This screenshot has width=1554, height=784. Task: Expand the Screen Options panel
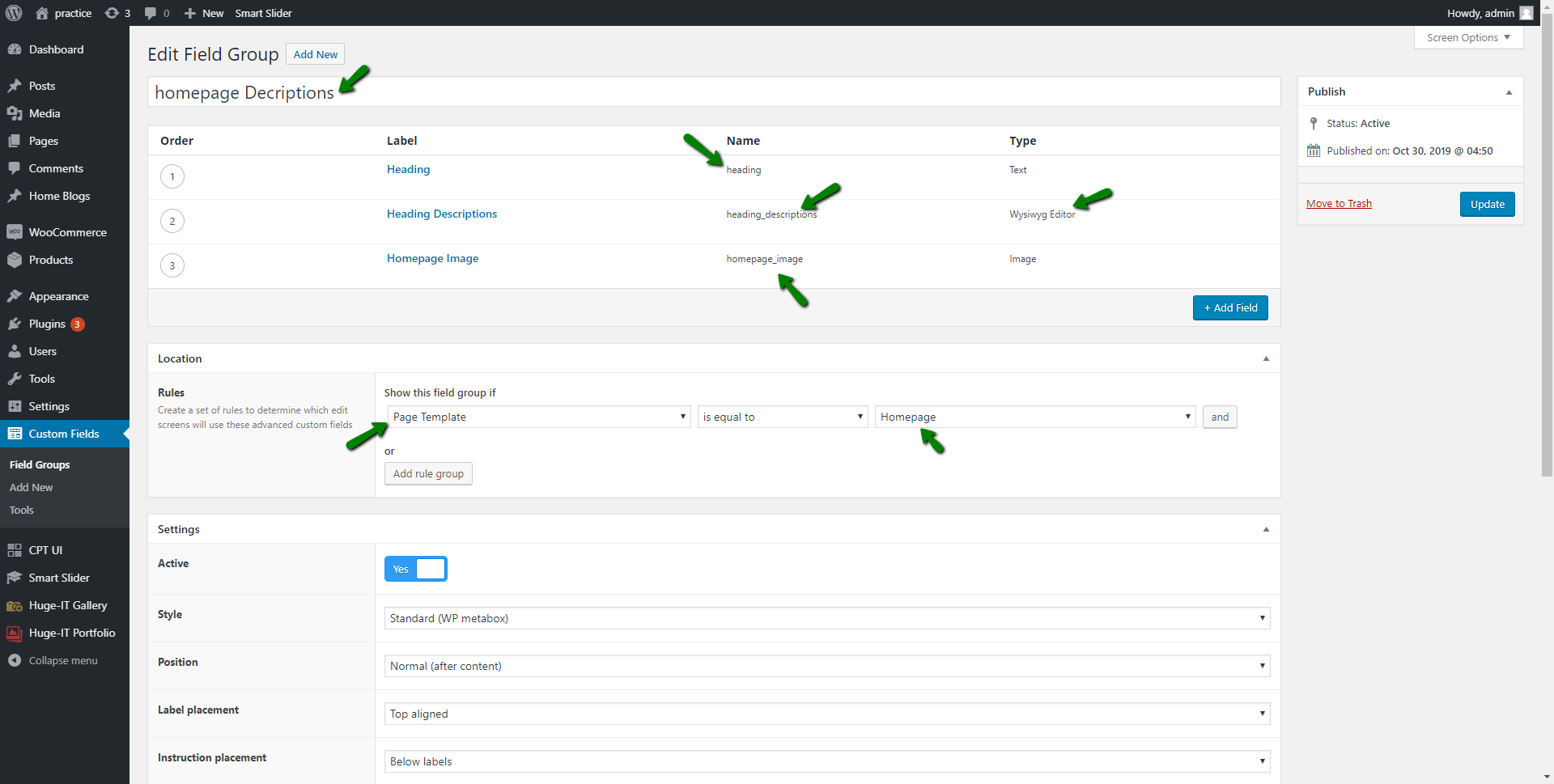tap(1468, 37)
